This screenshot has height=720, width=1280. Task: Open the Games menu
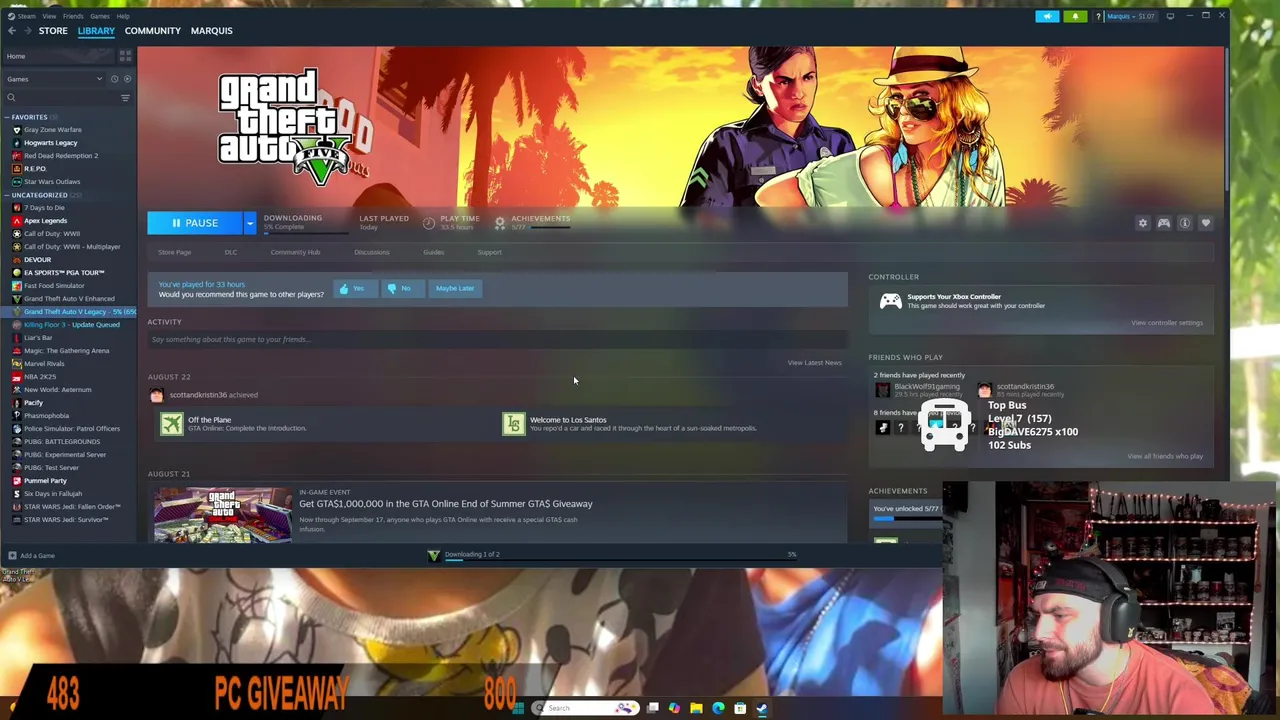[100, 16]
